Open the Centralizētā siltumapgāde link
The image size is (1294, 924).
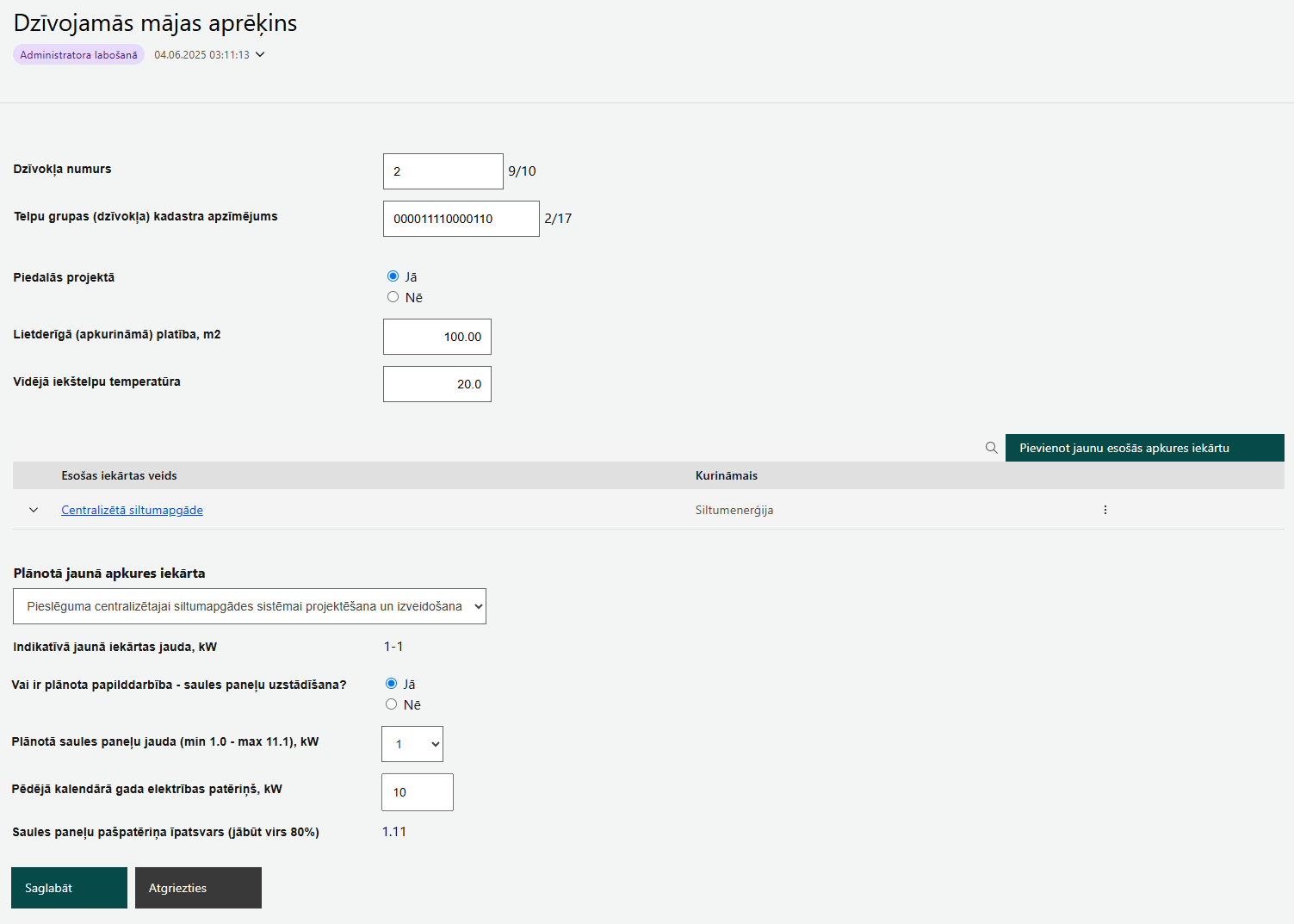coord(132,510)
